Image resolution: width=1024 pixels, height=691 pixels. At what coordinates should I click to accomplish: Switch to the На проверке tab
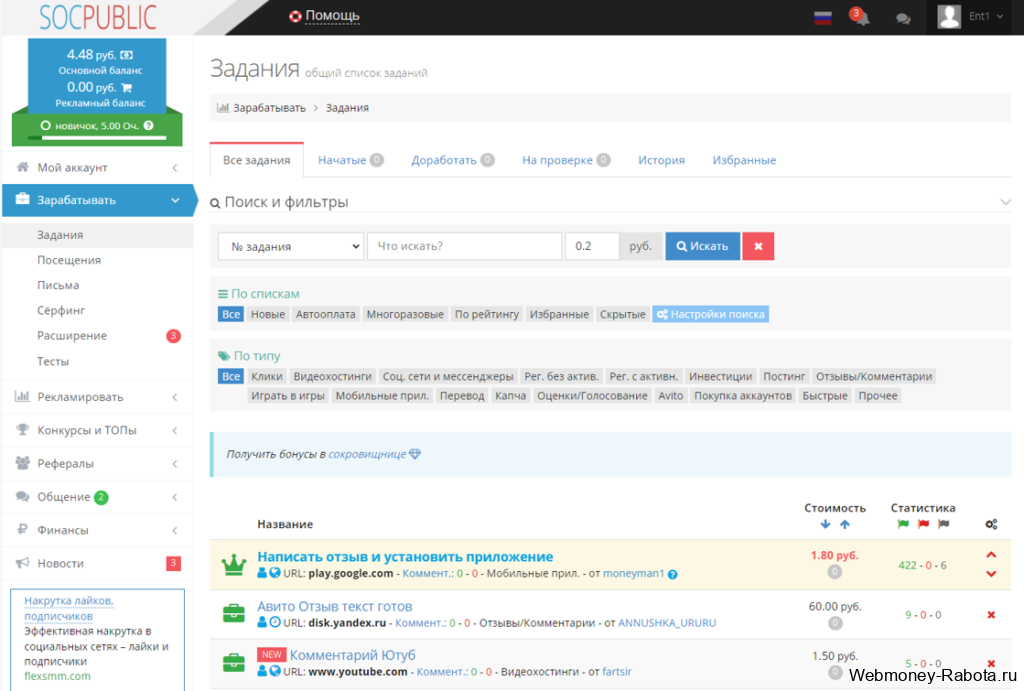click(566, 160)
